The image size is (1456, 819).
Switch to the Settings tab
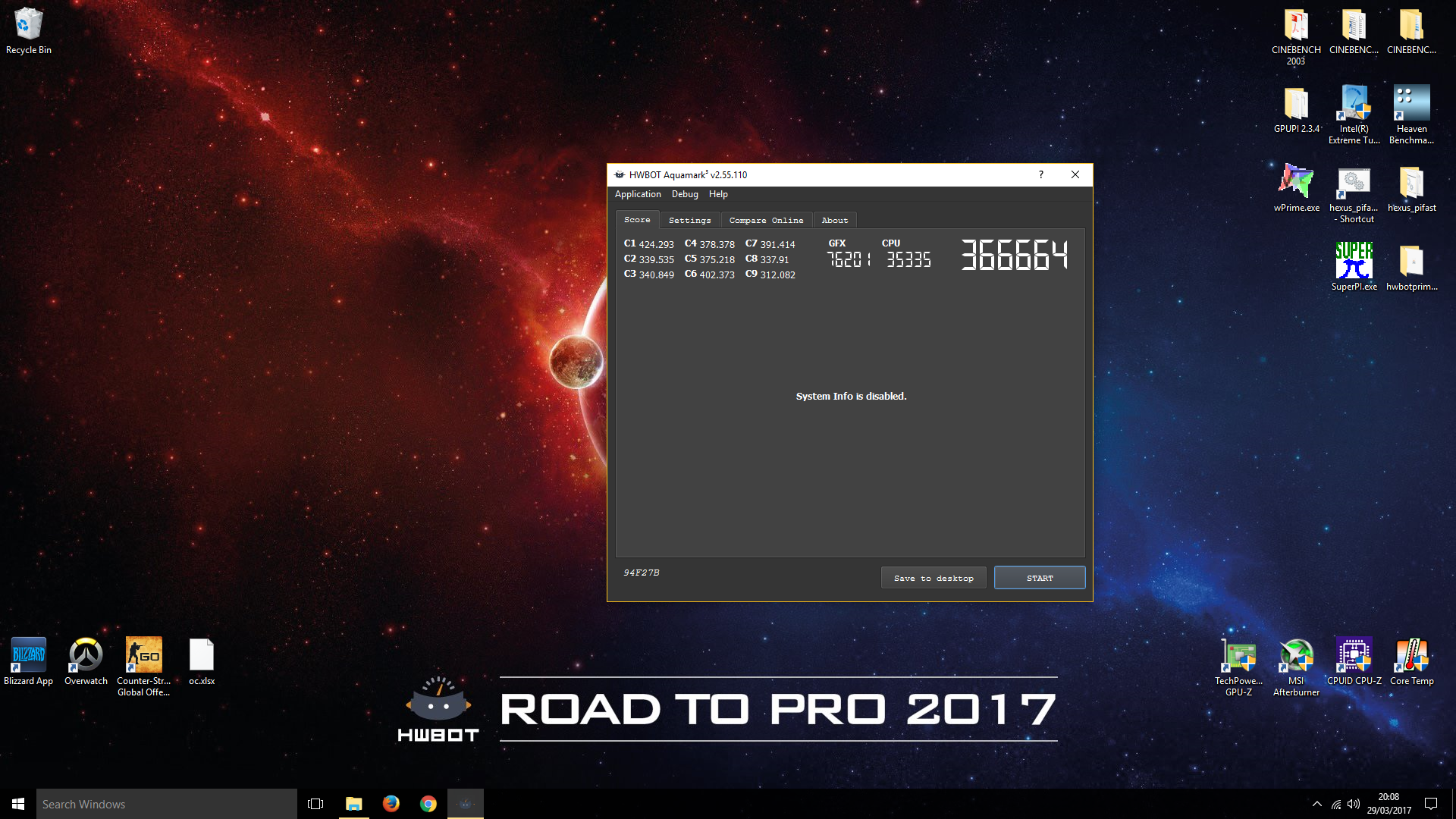point(690,221)
